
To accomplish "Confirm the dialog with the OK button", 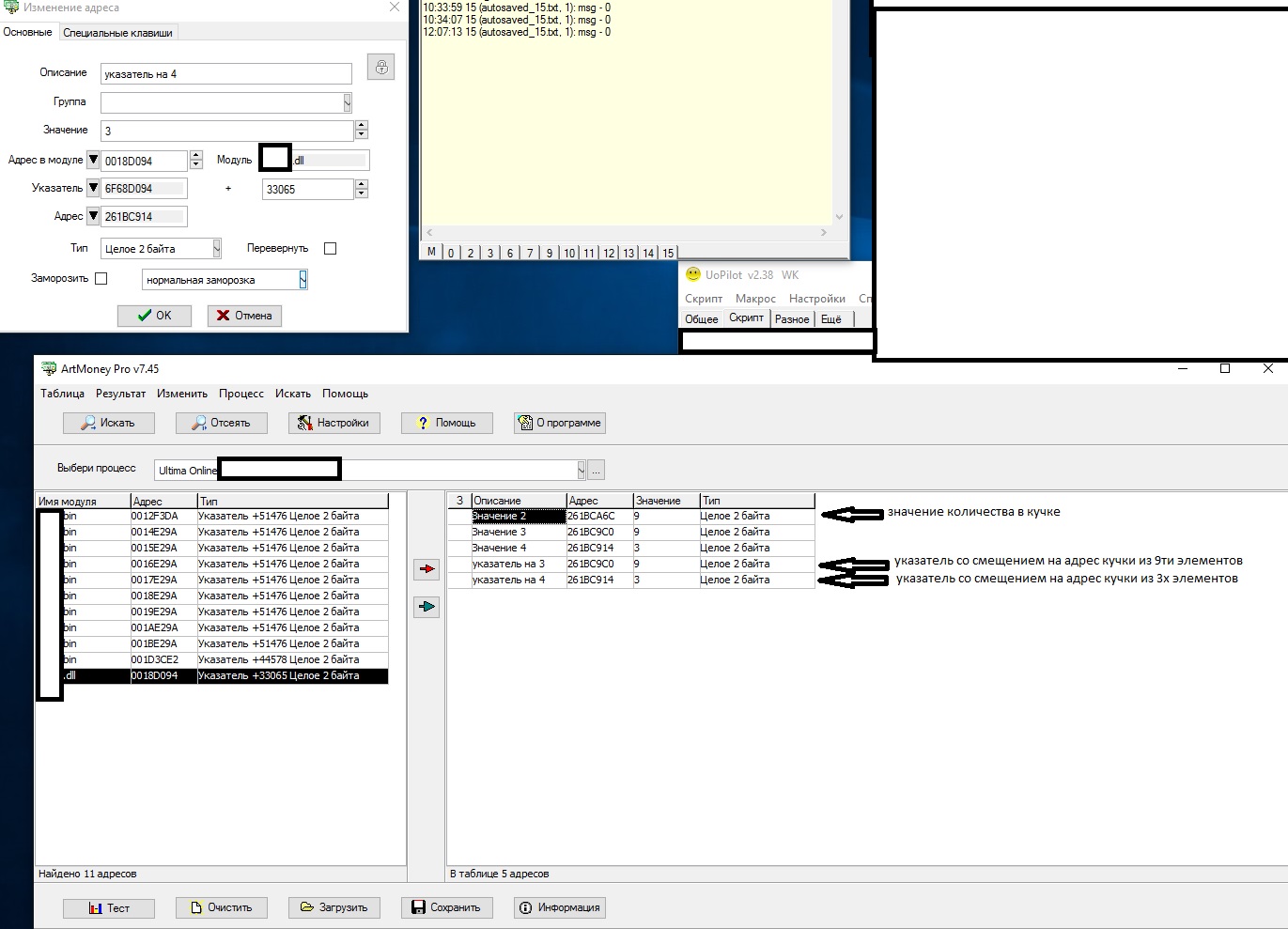I will [x=154, y=316].
